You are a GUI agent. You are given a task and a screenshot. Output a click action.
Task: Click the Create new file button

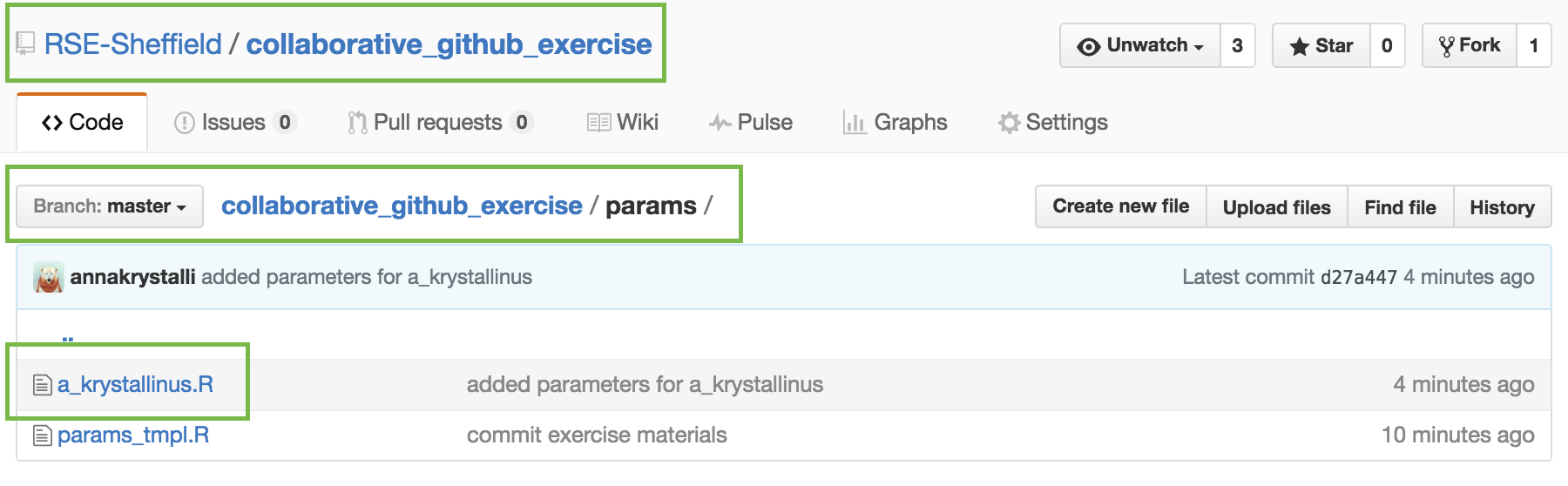coord(1121,206)
